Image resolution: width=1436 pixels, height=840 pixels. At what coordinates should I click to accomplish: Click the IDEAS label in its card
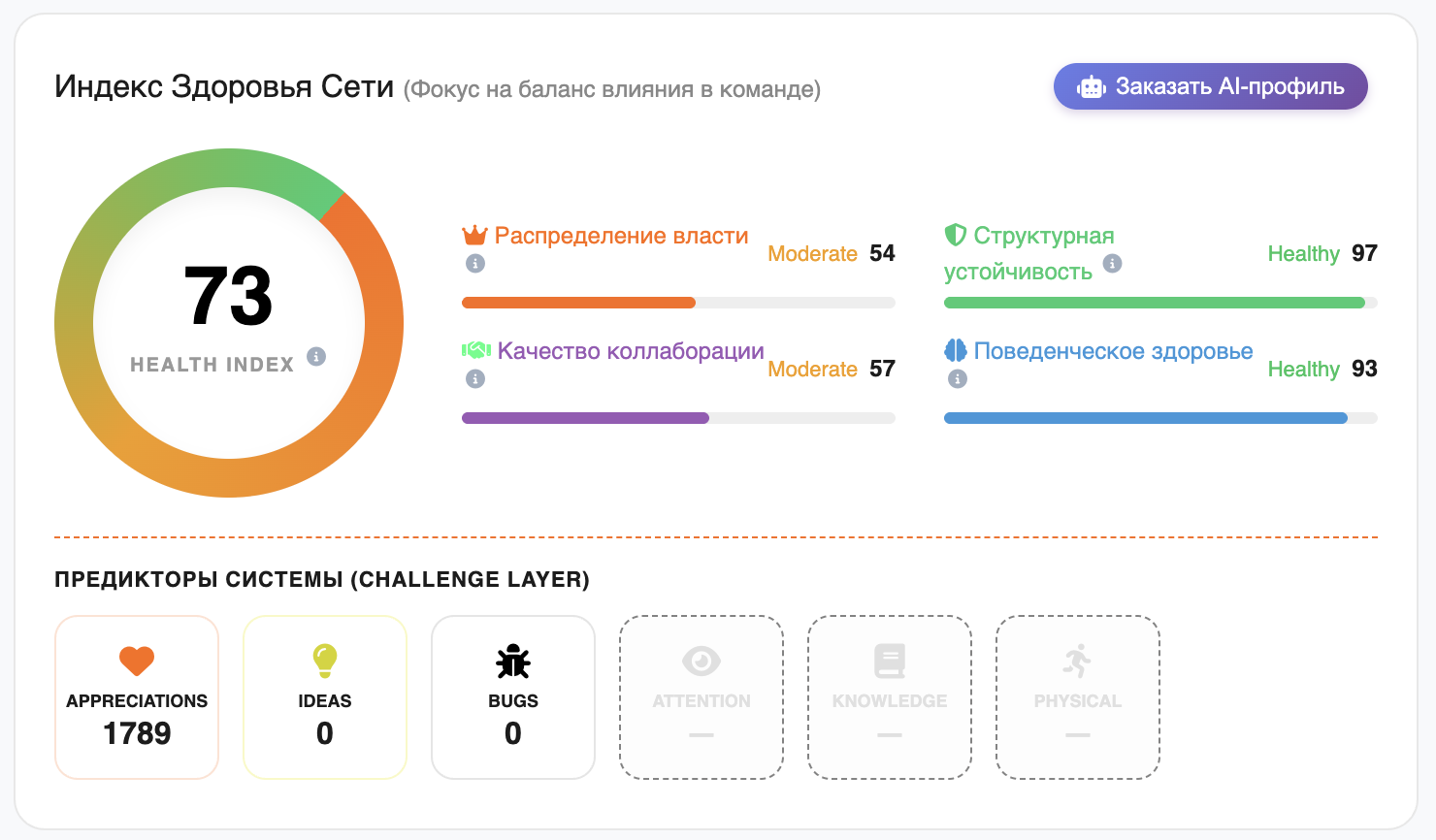point(325,701)
